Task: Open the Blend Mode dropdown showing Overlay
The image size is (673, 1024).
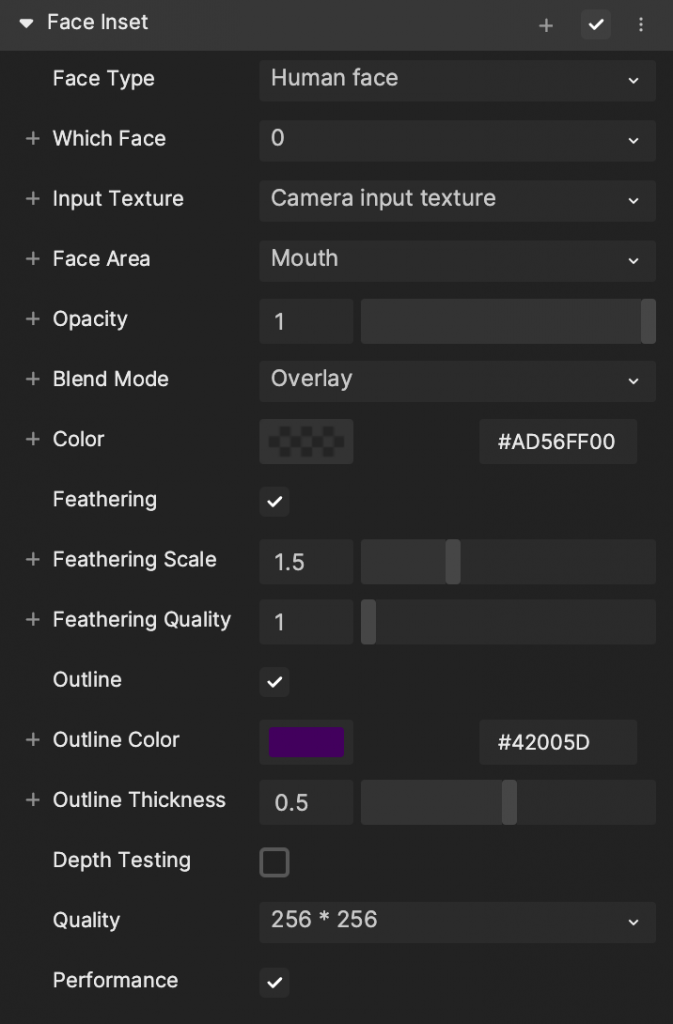Action: (457, 381)
